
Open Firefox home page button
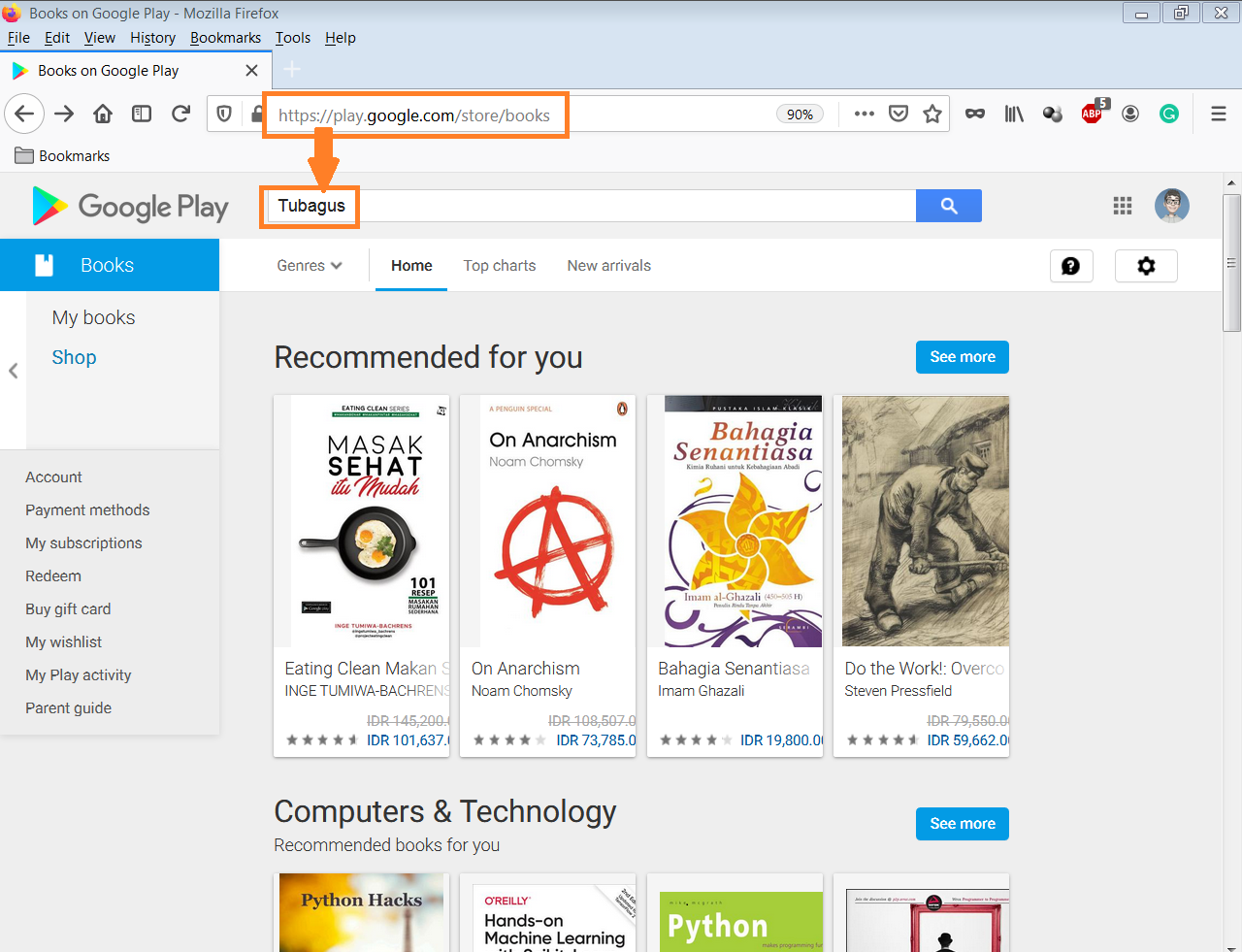[x=103, y=114]
